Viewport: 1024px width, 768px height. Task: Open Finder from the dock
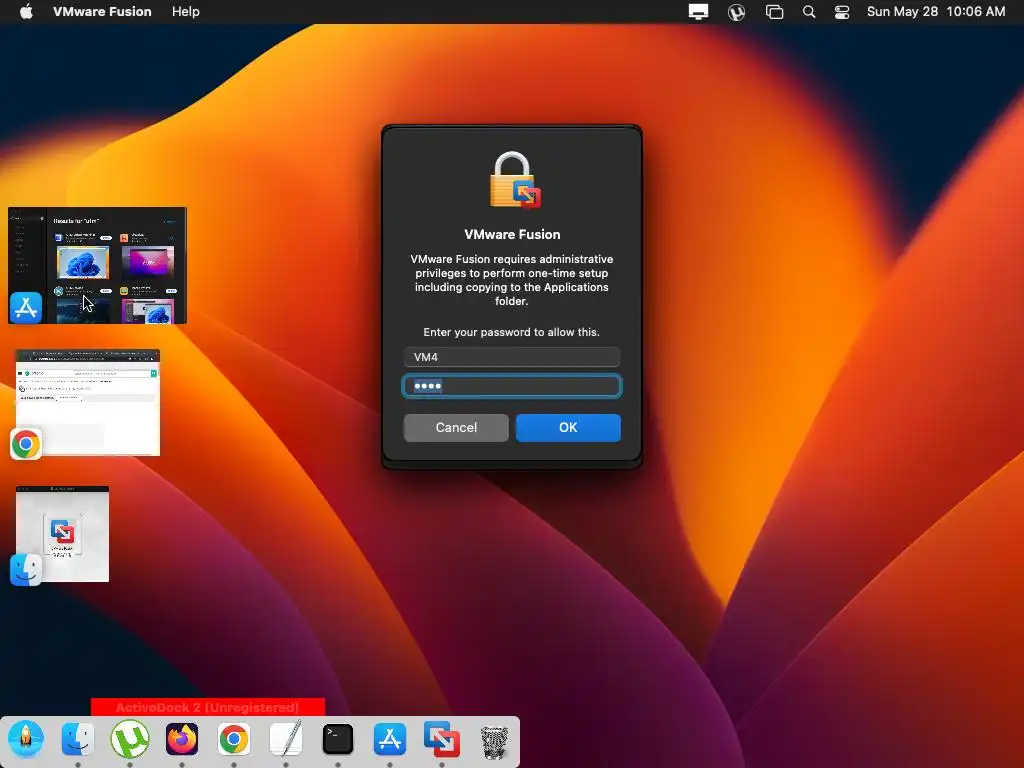[x=78, y=739]
